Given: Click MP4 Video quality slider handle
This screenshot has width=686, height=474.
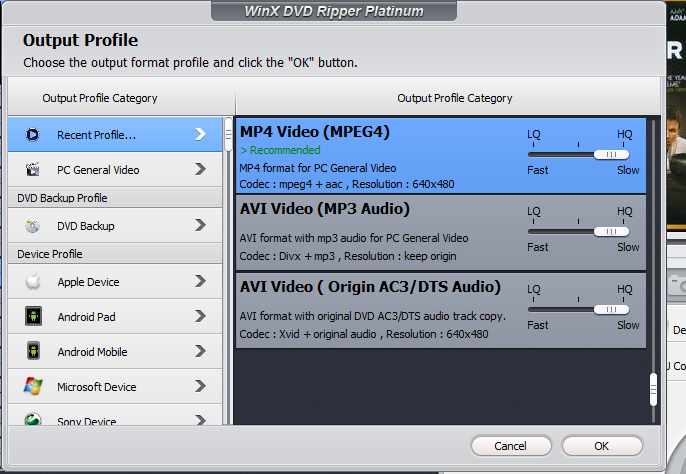Looking at the screenshot, I should 612,154.
